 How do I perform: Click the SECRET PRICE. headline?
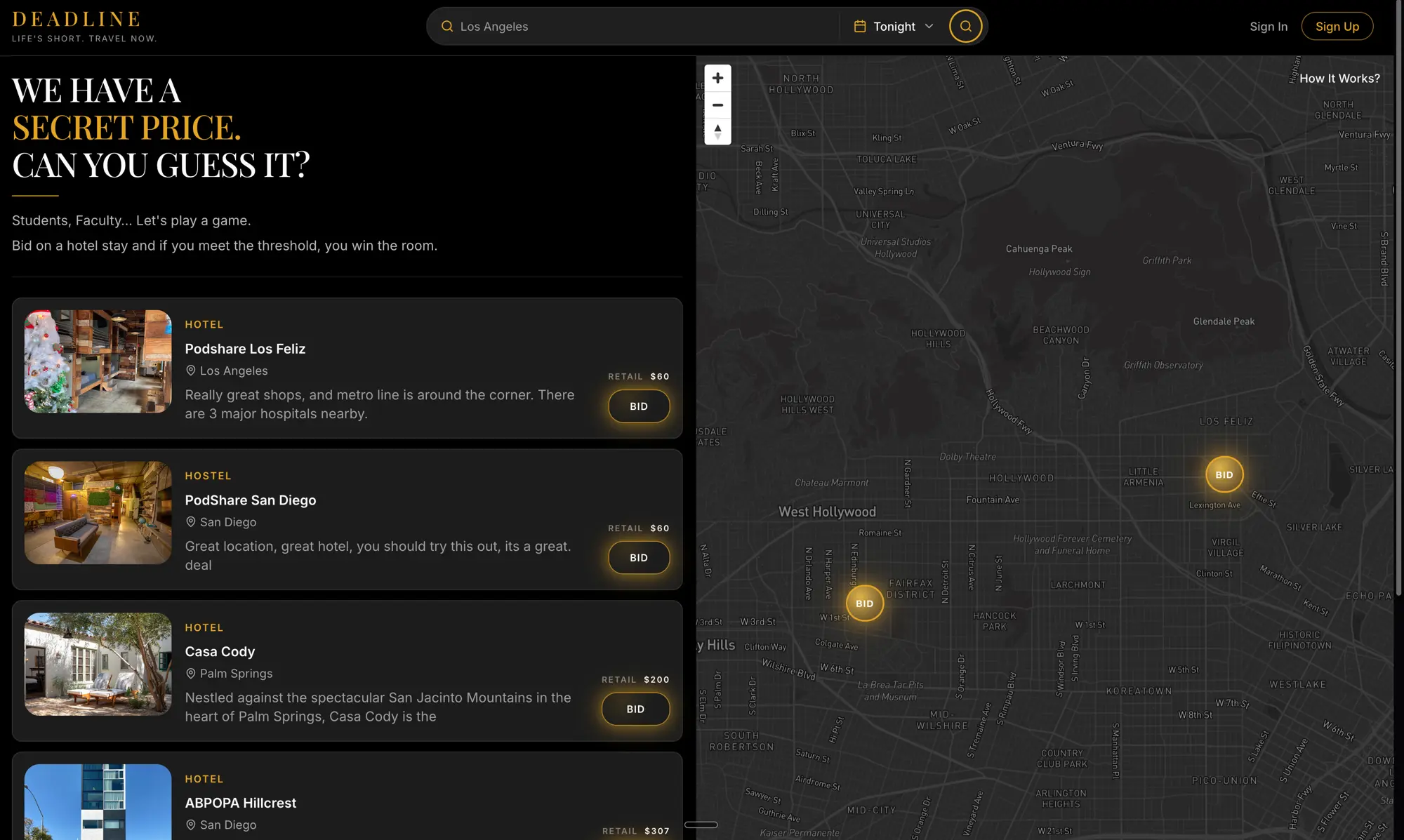pyautogui.click(x=126, y=128)
